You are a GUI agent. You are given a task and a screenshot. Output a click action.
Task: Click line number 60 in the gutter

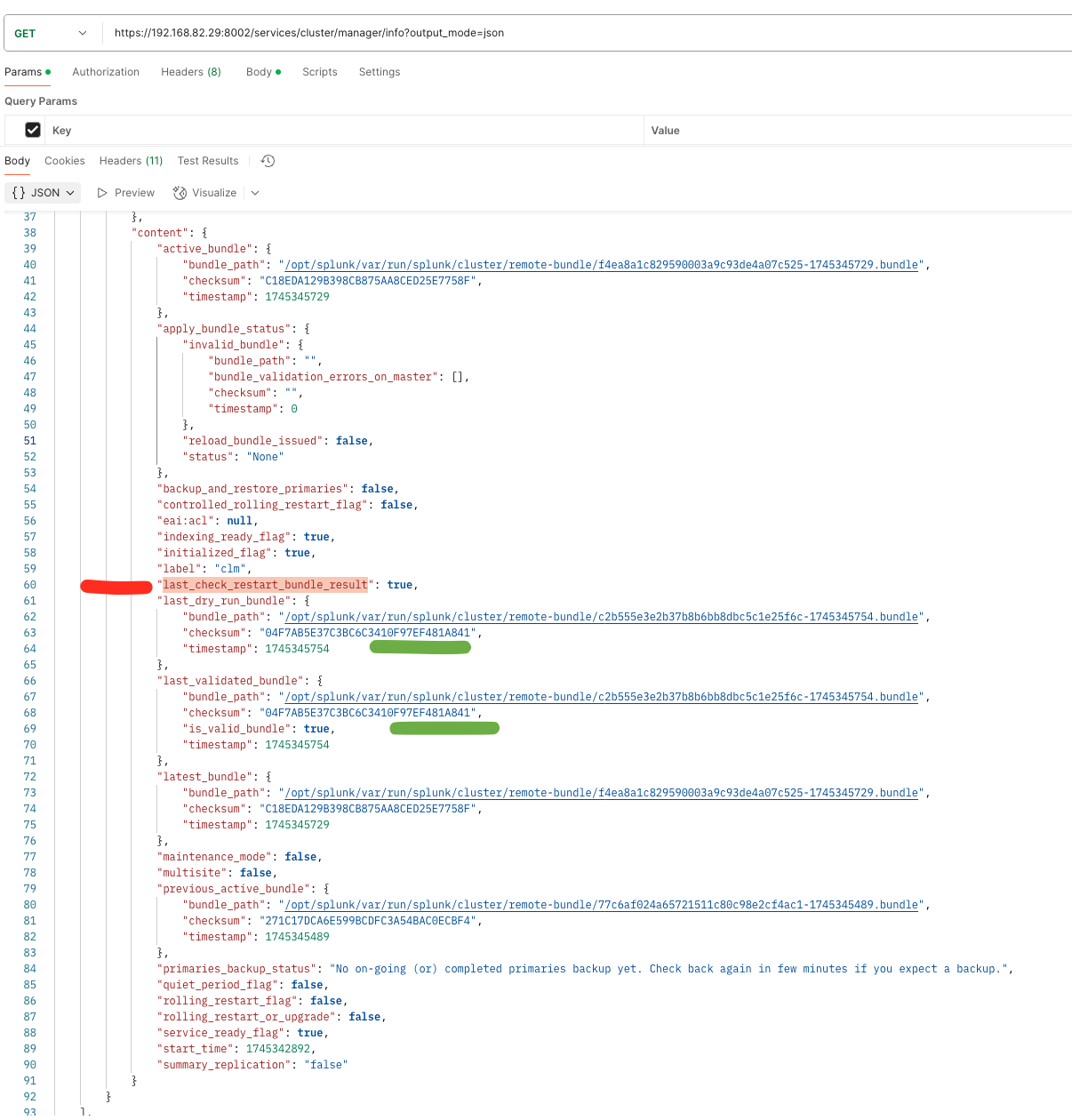[x=29, y=584]
